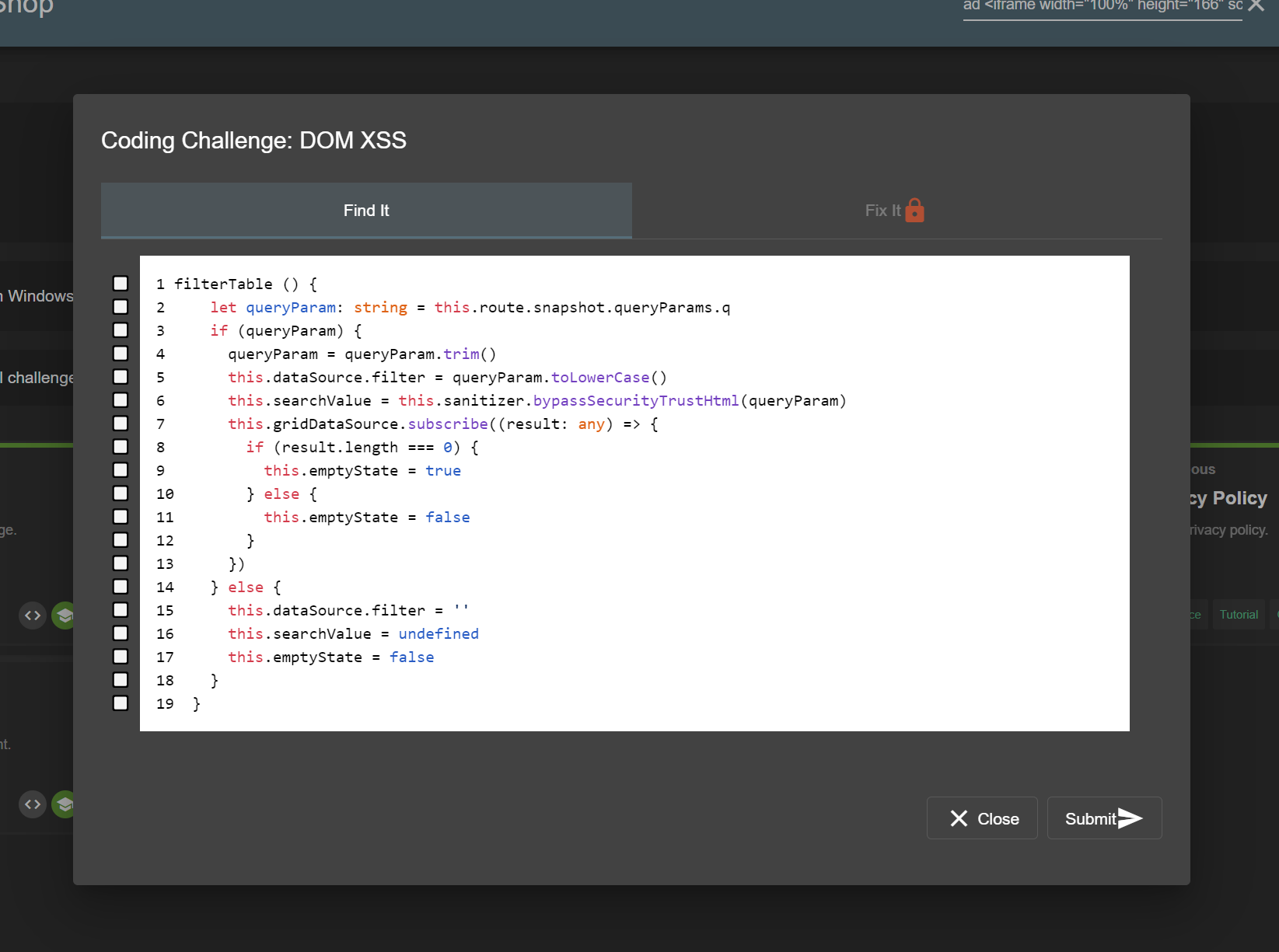Image resolution: width=1279 pixels, height=952 pixels.
Task: Click code line 2 this.route.snapshot.queryParams.q
Action: [x=582, y=307]
